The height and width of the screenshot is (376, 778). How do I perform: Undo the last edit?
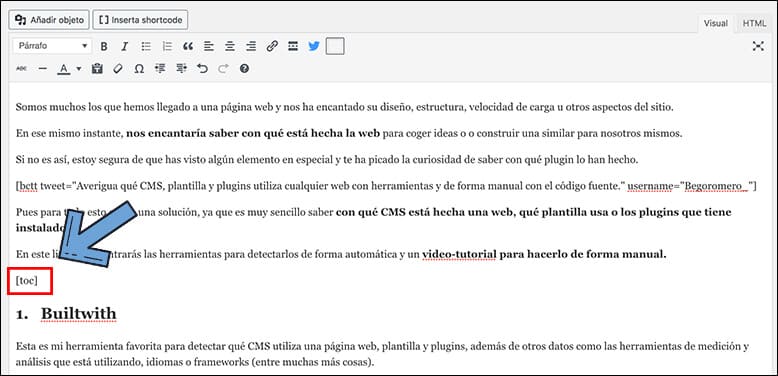click(202, 69)
